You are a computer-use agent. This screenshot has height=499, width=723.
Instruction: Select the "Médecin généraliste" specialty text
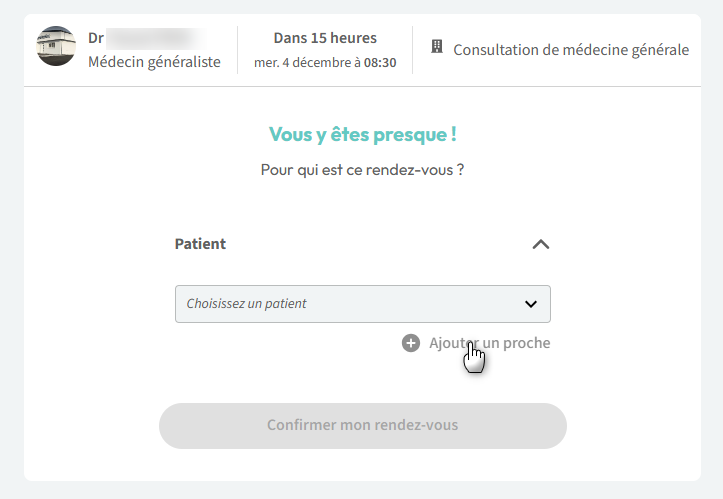pos(154,62)
